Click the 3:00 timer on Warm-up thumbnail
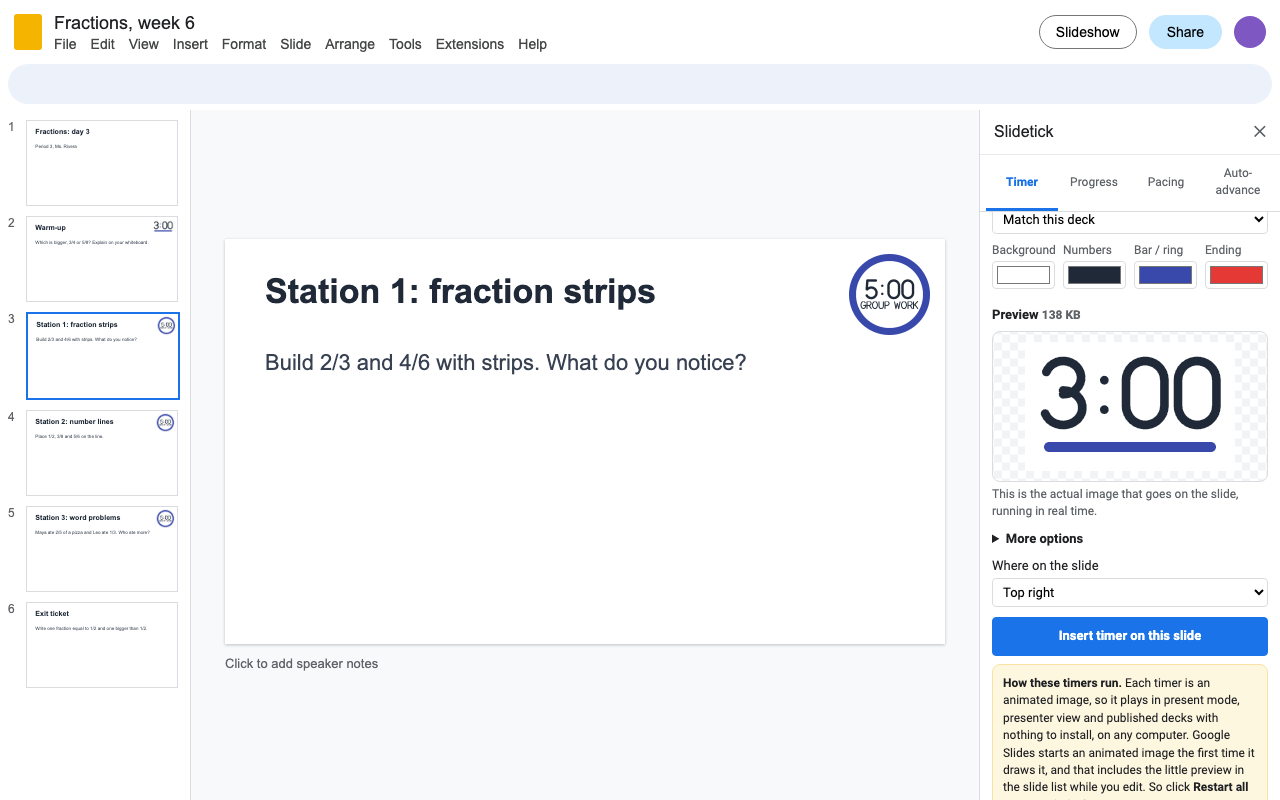 [x=163, y=226]
